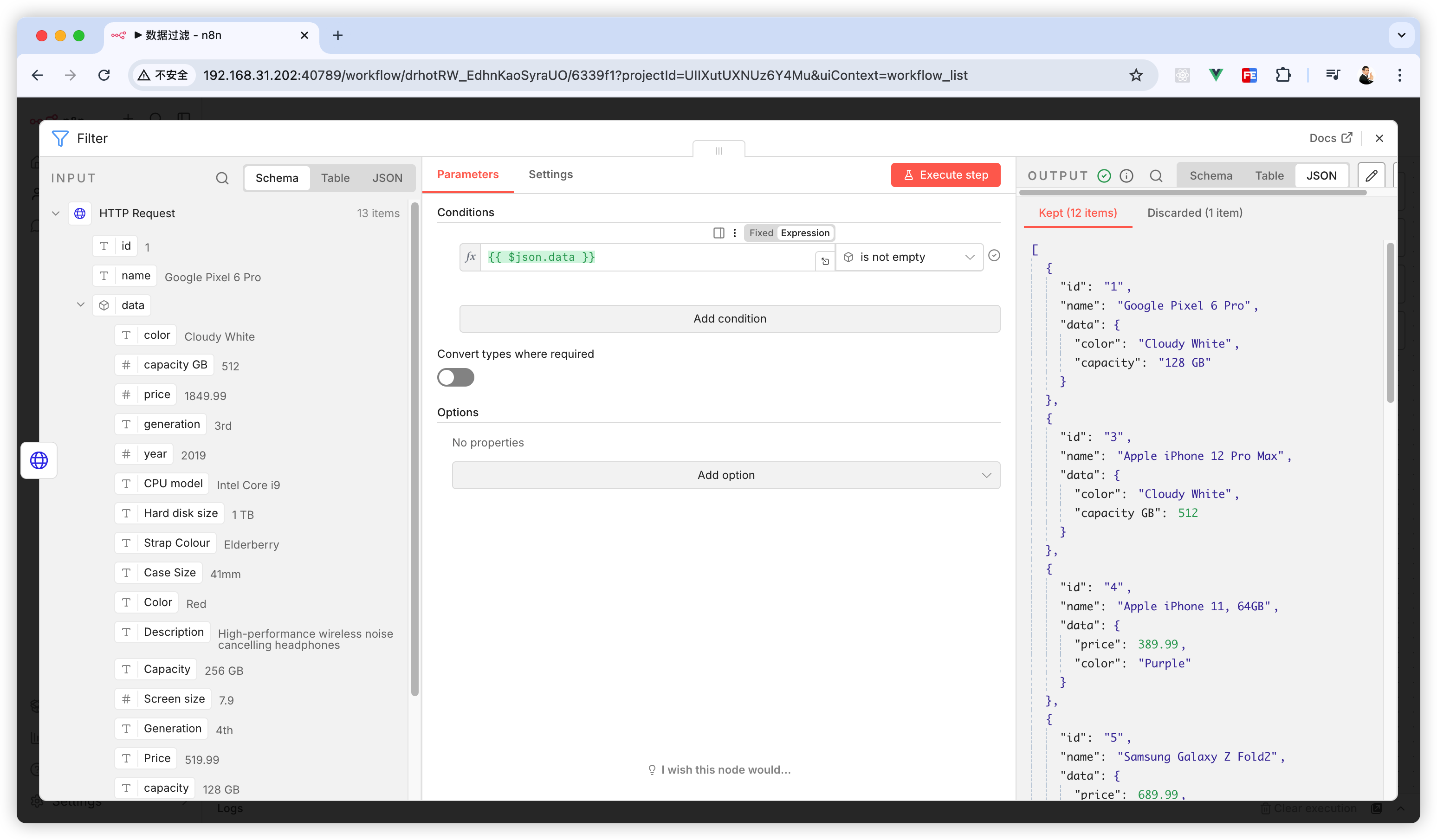Switch to the Settings tab
The image size is (1437, 840).
click(x=550, y=174)
